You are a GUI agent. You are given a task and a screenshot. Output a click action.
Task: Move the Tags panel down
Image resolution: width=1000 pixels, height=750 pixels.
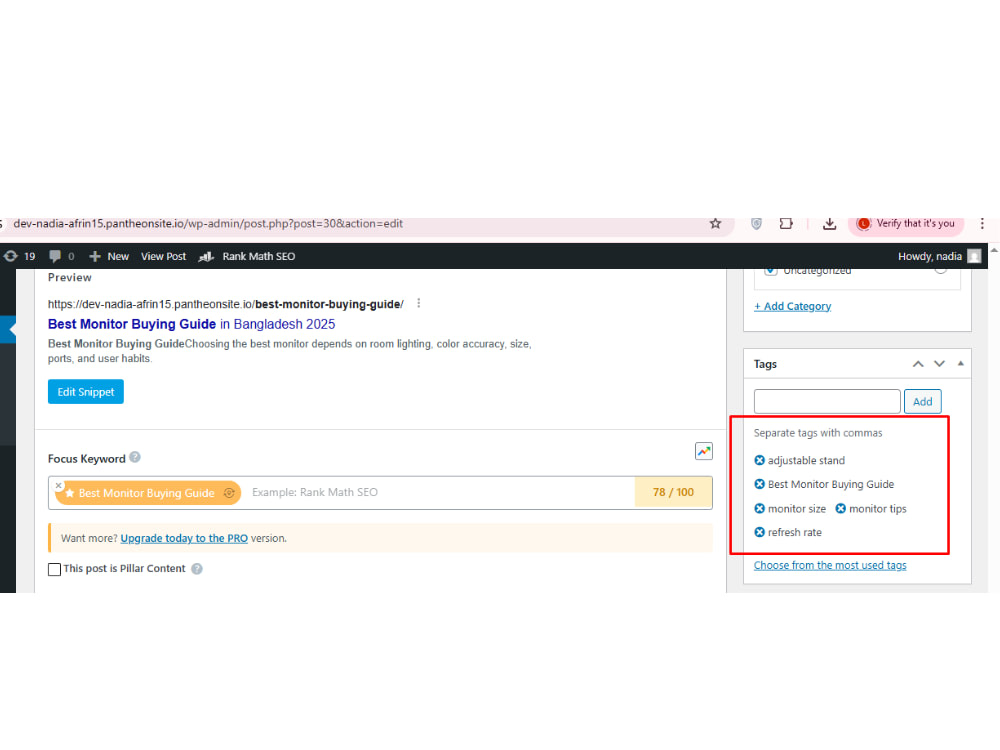tap(939, 364)
